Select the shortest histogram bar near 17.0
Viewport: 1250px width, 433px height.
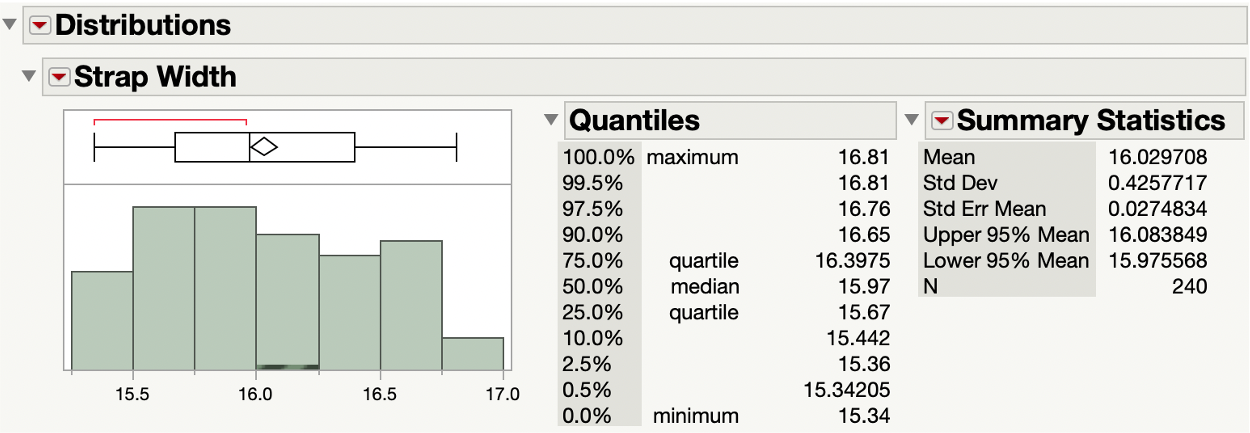coord(472,354)
